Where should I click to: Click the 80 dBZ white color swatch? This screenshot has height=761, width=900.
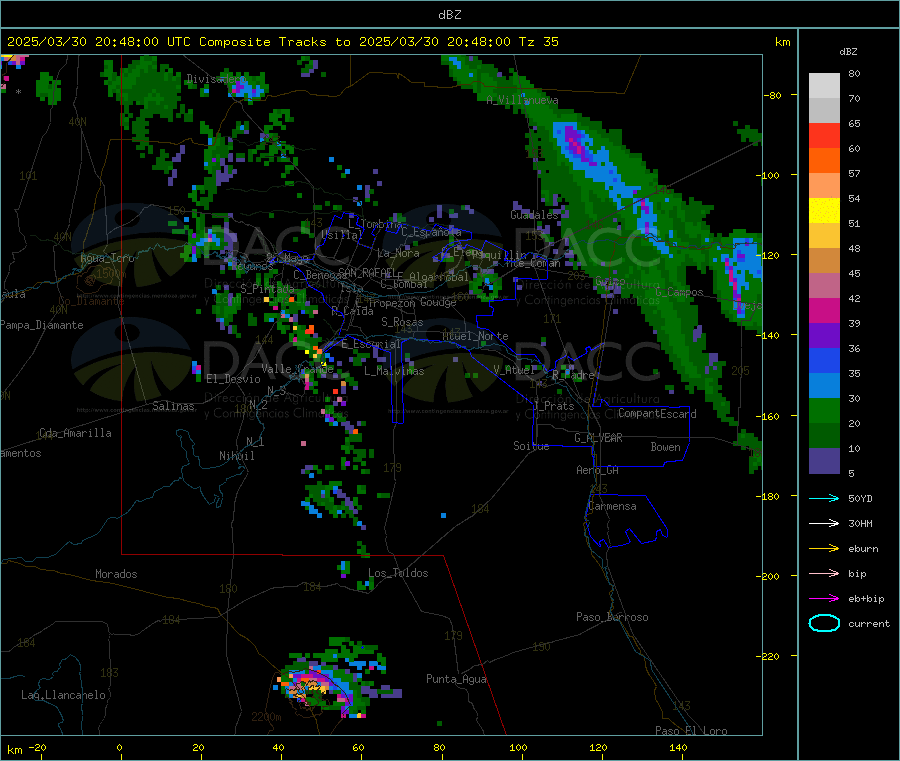pyautogui.click(x=824, y=86)
